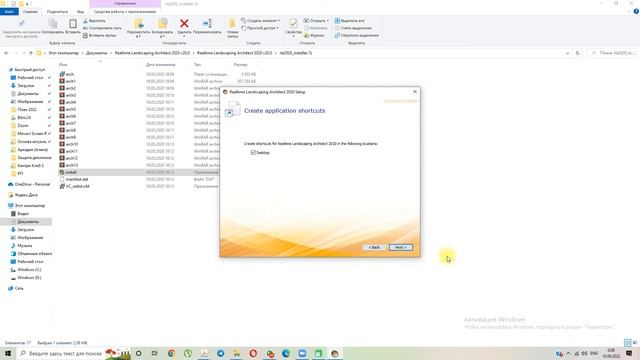Open the Open (Открыть) dropdown in ribbon
640x360 pixels.
(x=316, y=20)
